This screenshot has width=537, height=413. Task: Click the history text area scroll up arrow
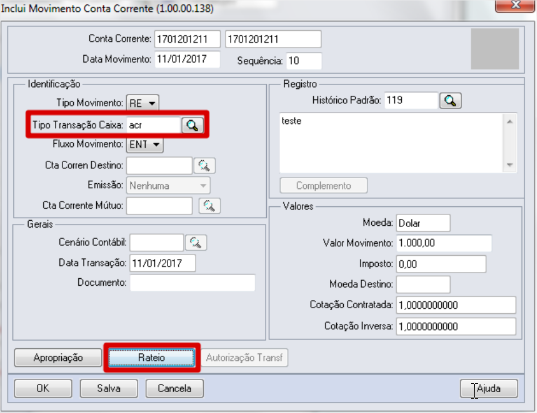click(x=510, y=121)
